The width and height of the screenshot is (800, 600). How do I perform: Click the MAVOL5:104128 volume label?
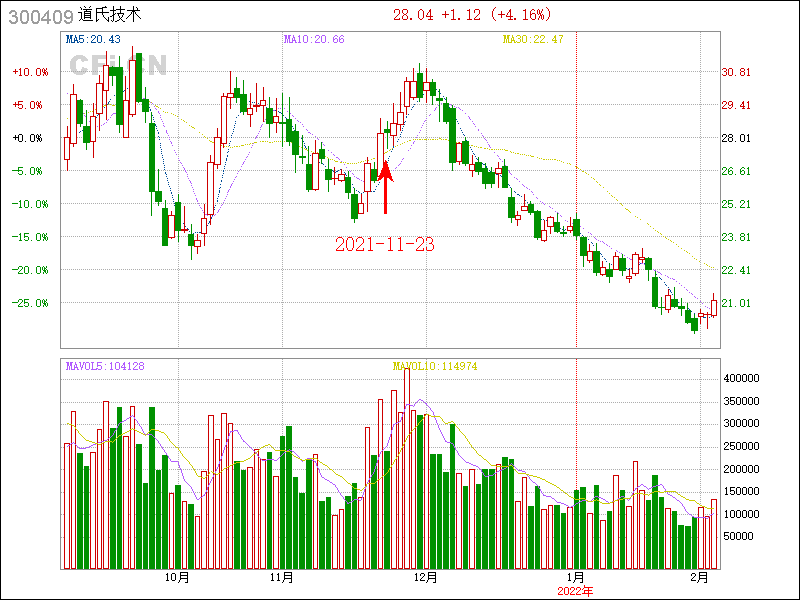pyautogui.click(x=105, y=366)
